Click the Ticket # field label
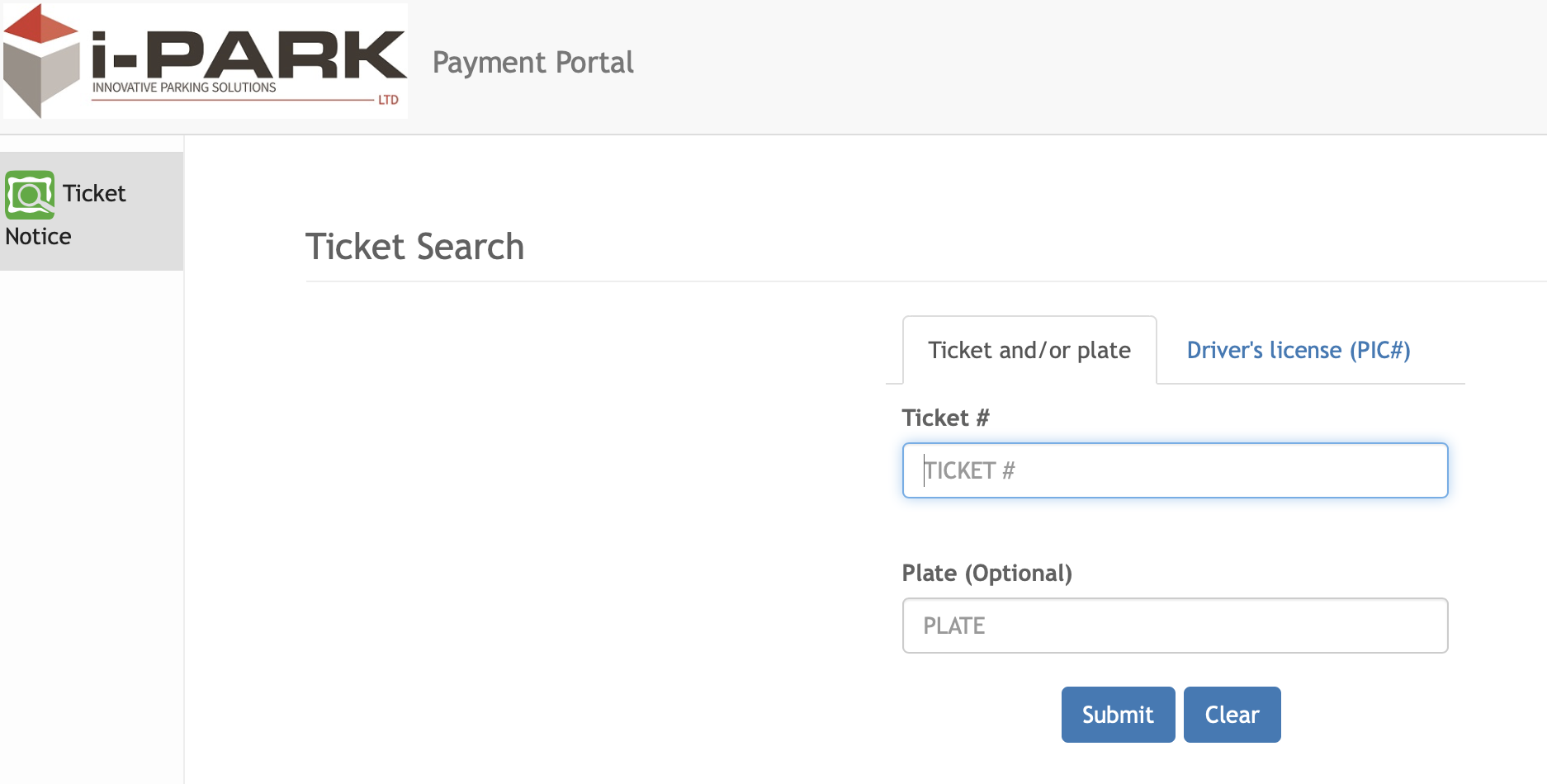The width and height of the screenshot is (1547, 784). [x=945, y=418]
